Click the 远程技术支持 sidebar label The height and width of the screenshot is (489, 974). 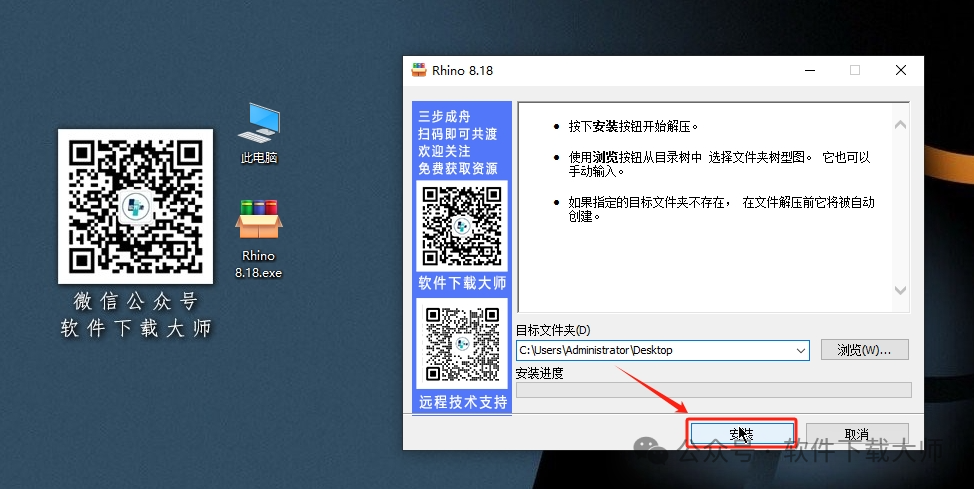point(463,403)
